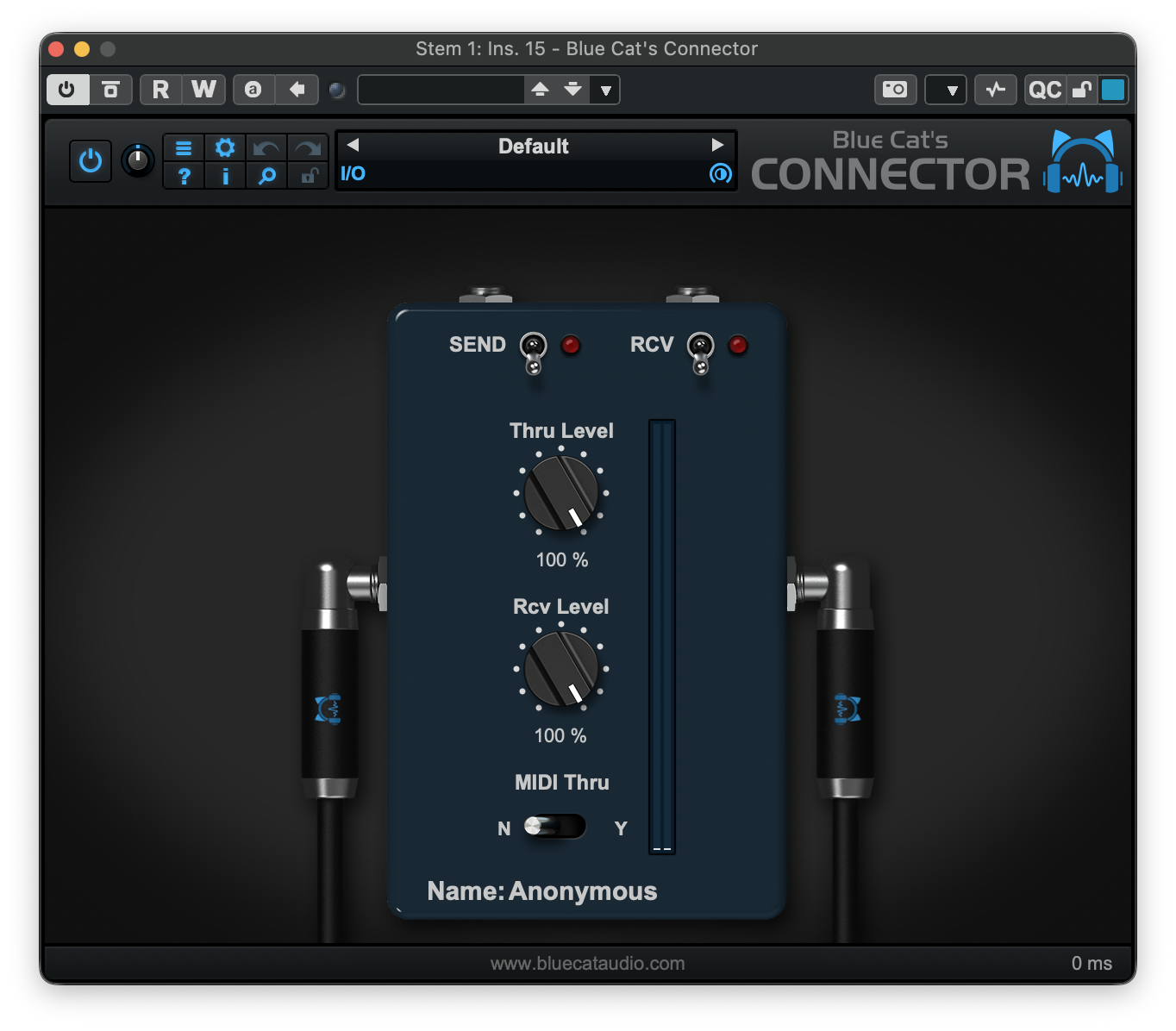Close the Connector plugin window
The width and height of the screenshot is (1176, 1031).
[56, 49]
